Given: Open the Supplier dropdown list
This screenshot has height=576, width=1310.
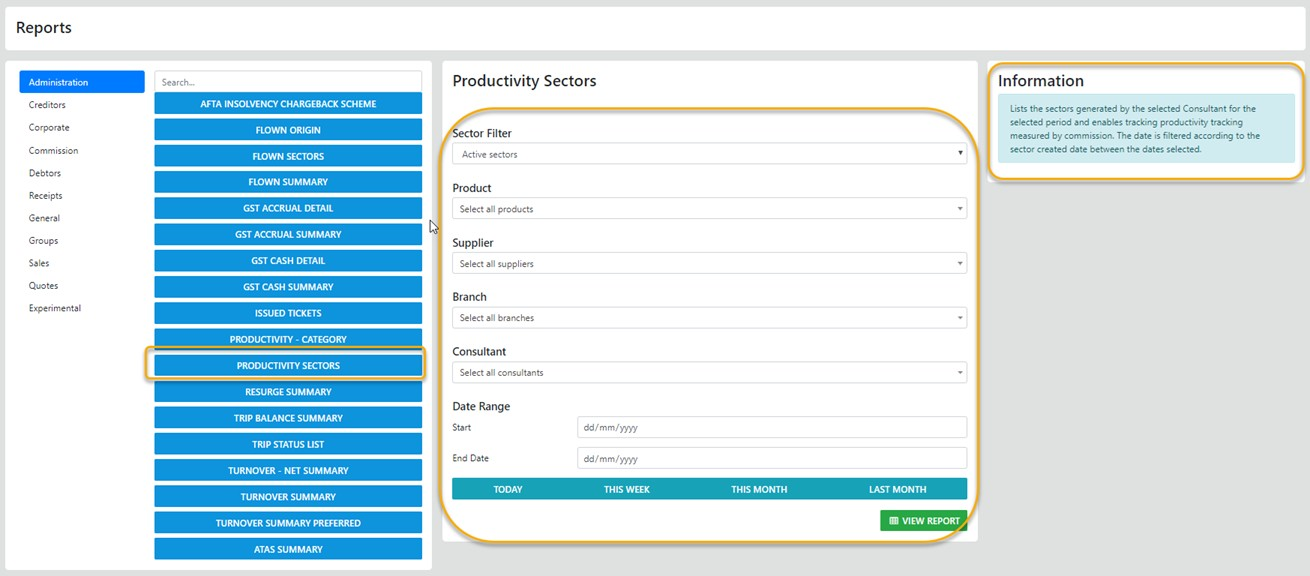Looking at the screenshot, I should point(709,264).
